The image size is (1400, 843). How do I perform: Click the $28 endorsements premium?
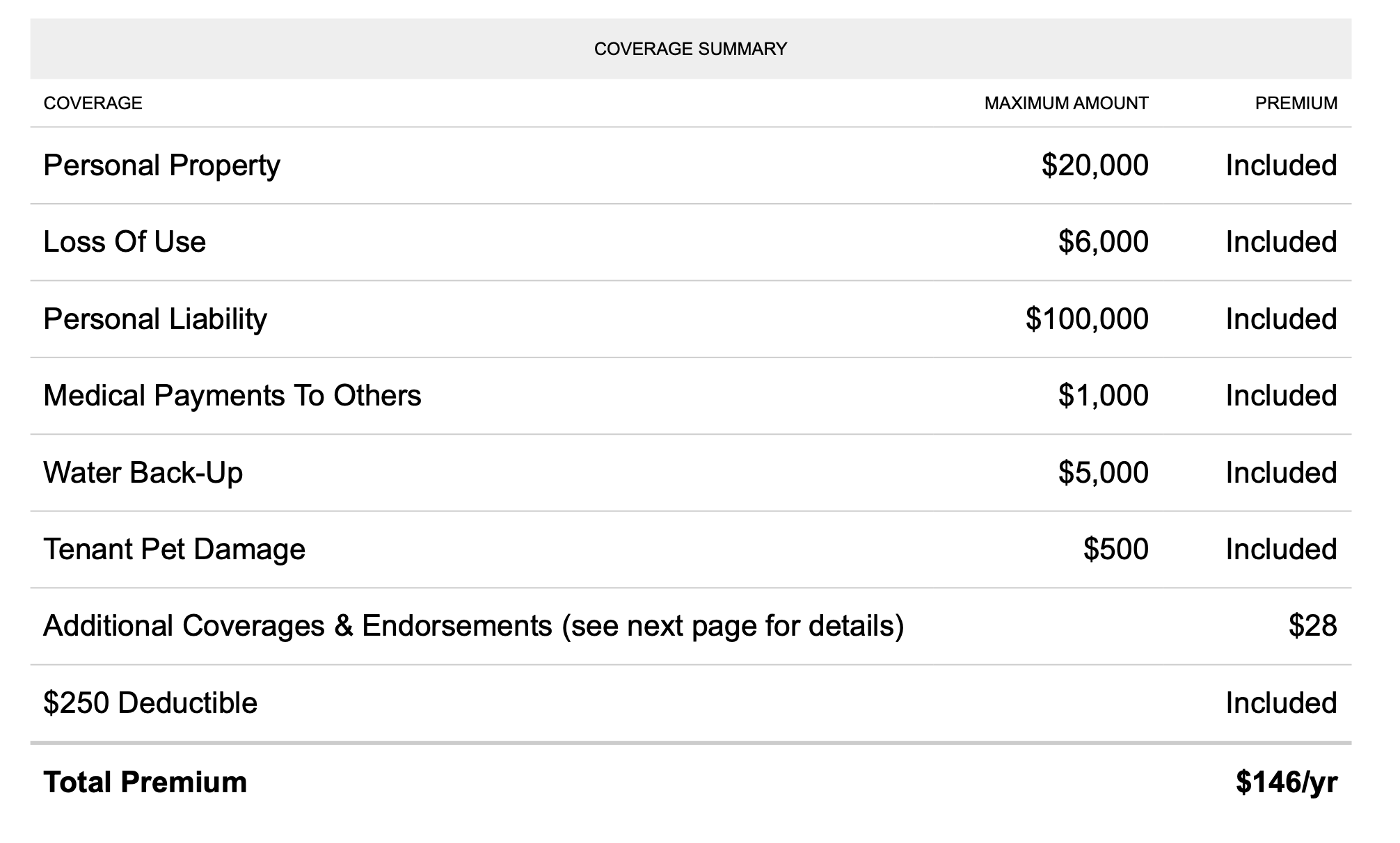(1312, 626)
